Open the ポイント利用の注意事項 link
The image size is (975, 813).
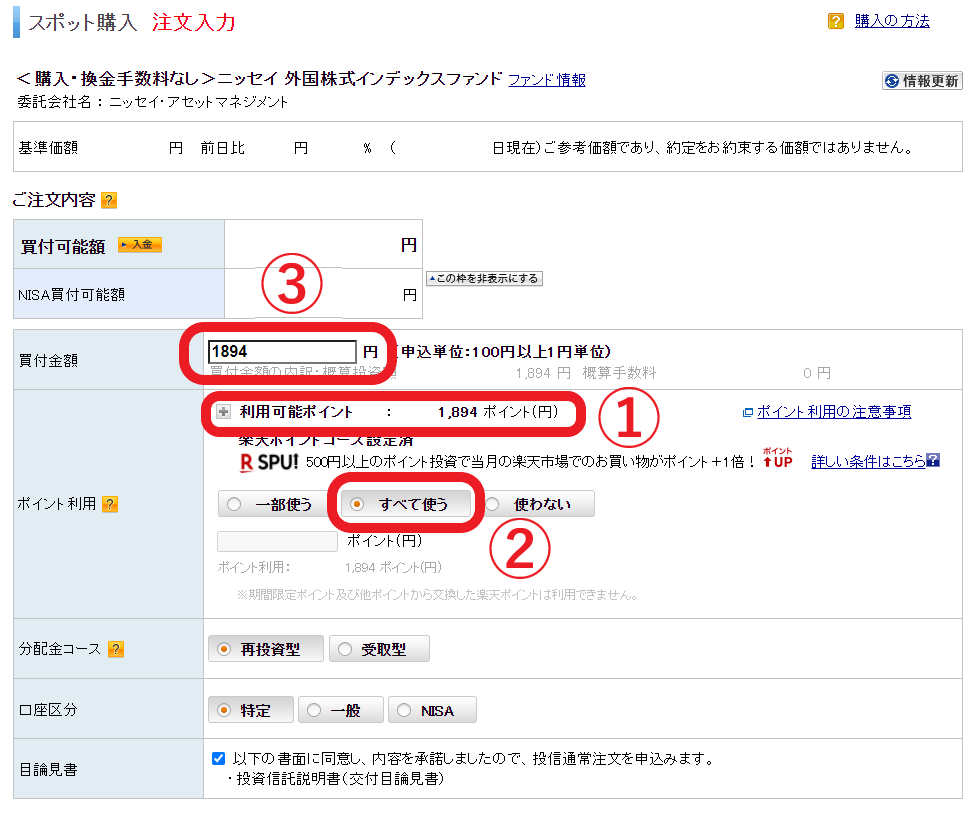point(834,412)
